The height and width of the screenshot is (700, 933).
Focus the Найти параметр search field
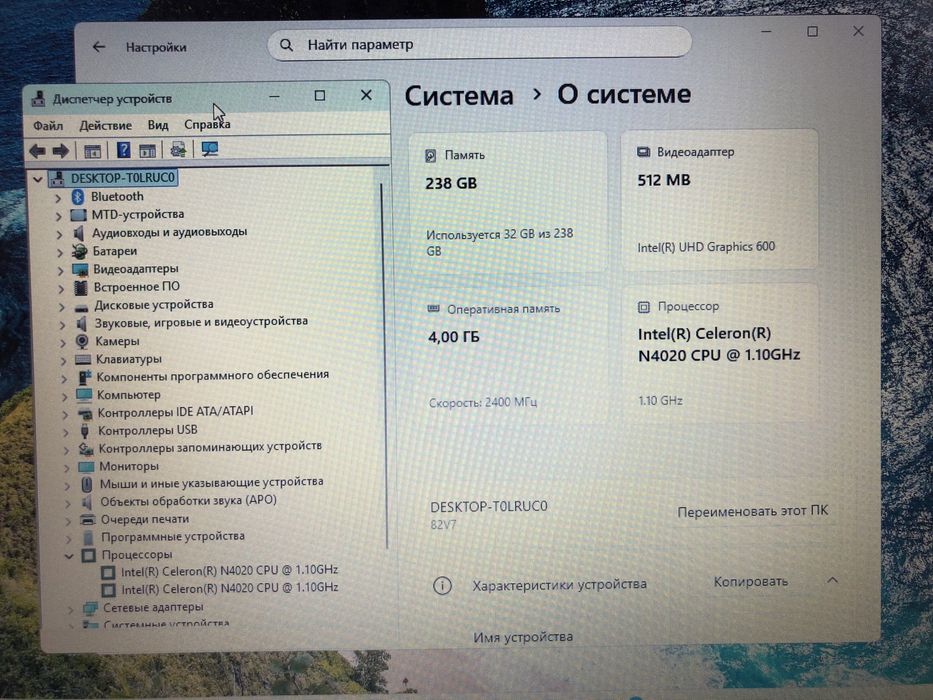480,45
